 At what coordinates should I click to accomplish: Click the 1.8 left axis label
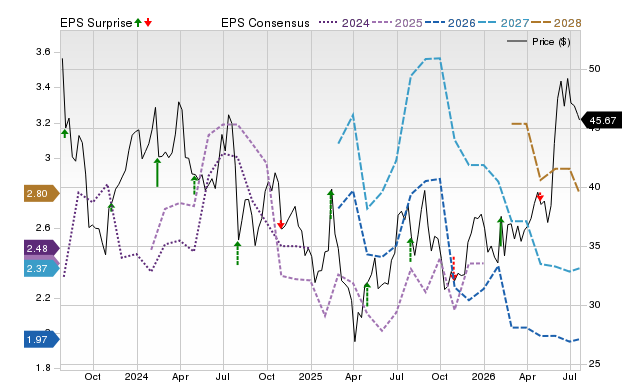(43, 368)
